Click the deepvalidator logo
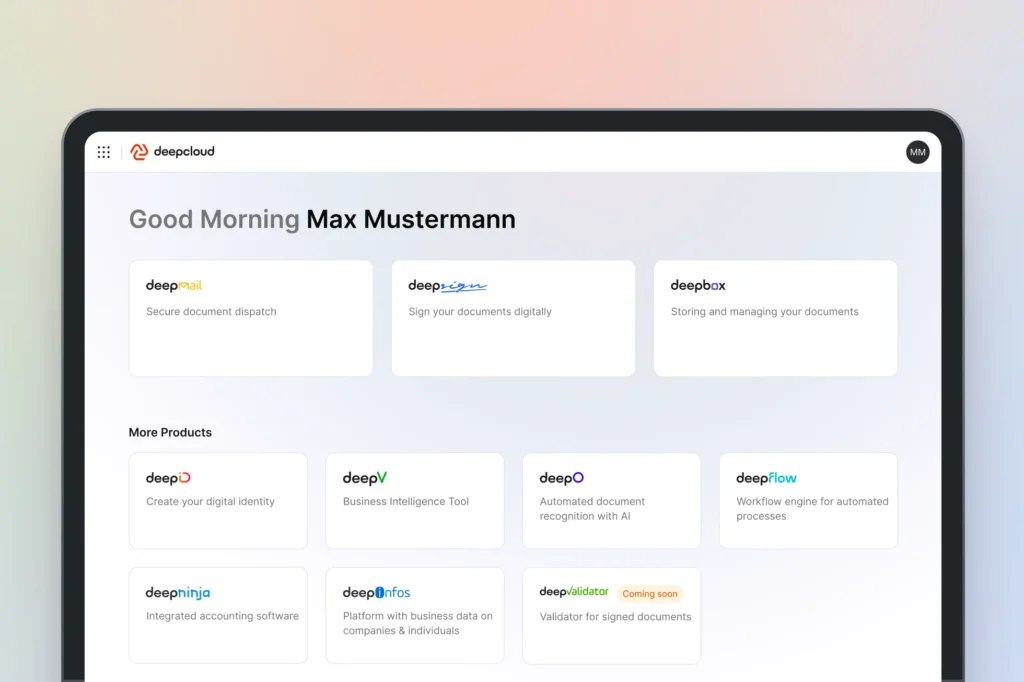1024x682 pixels. coord(574,591)
